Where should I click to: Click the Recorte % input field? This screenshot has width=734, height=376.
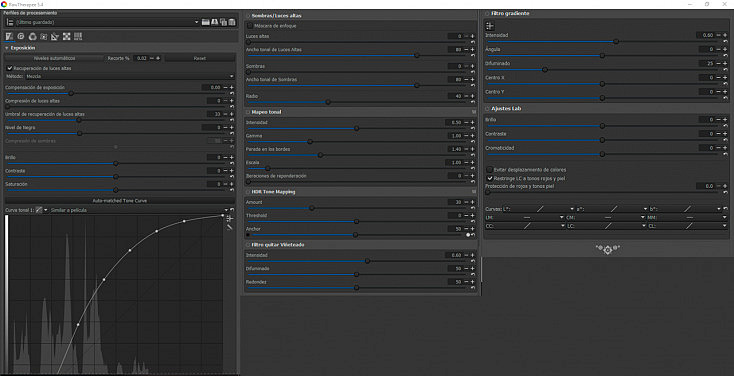coord(142,58)
